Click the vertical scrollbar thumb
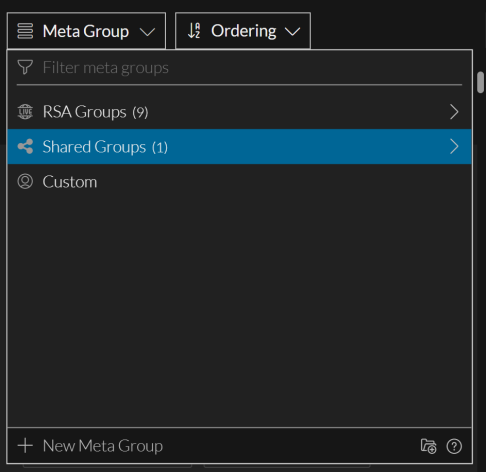This screenshot has width=486, height=472. click(480, 82)
